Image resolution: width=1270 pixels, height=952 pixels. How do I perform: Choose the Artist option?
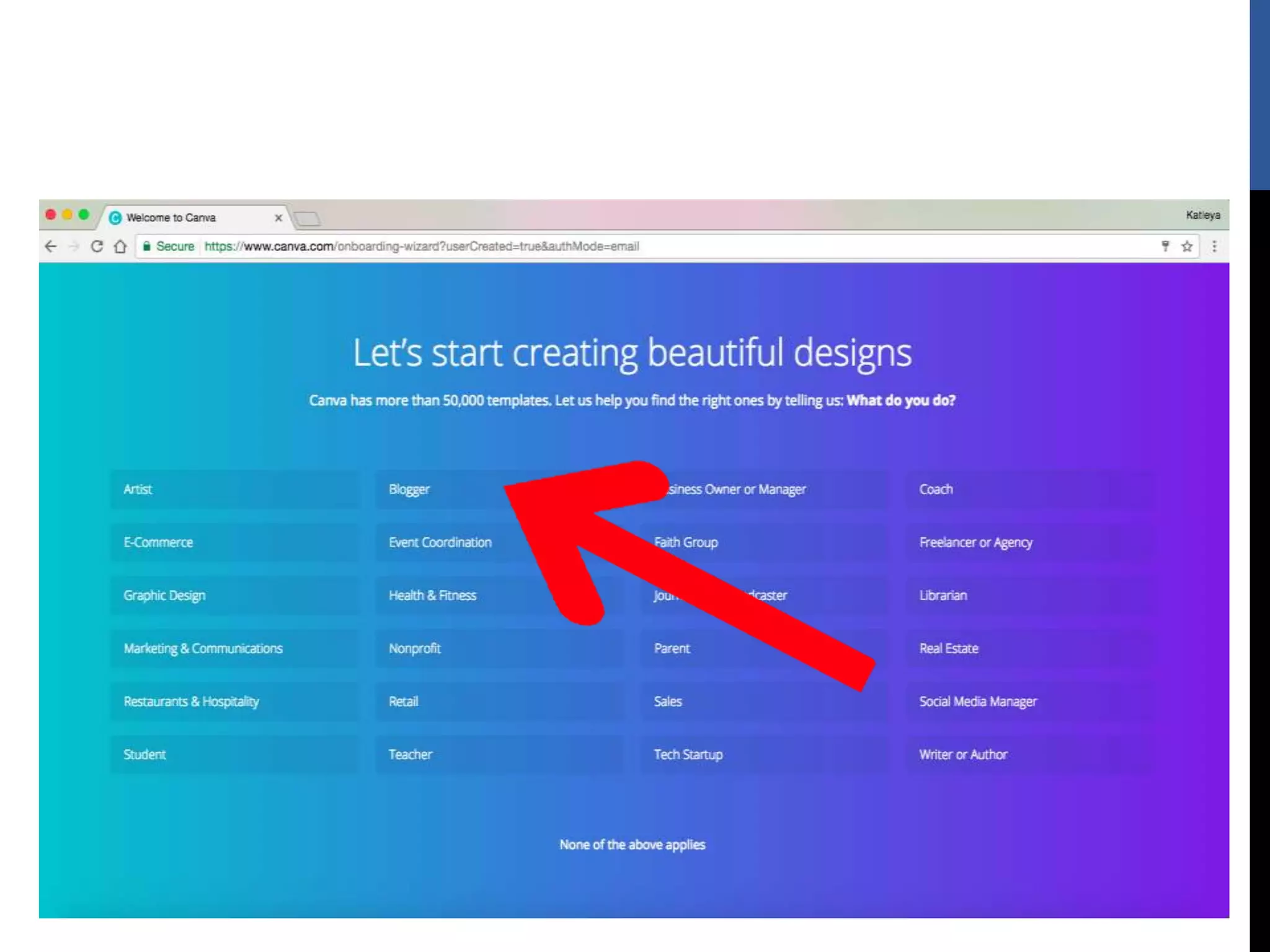click(x=234, y=489)
